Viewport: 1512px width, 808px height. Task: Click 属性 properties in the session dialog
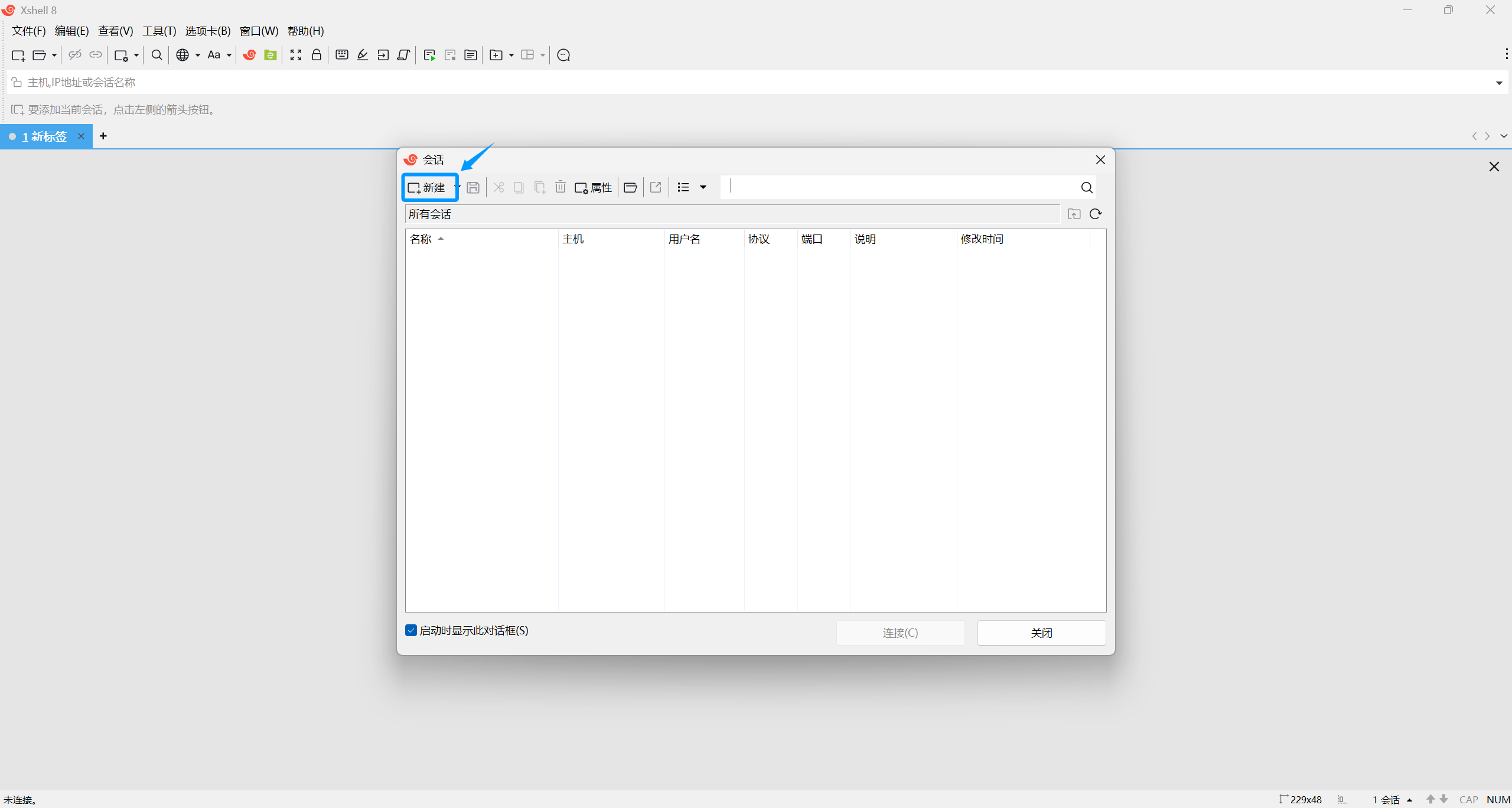click(x=594, y=188)
